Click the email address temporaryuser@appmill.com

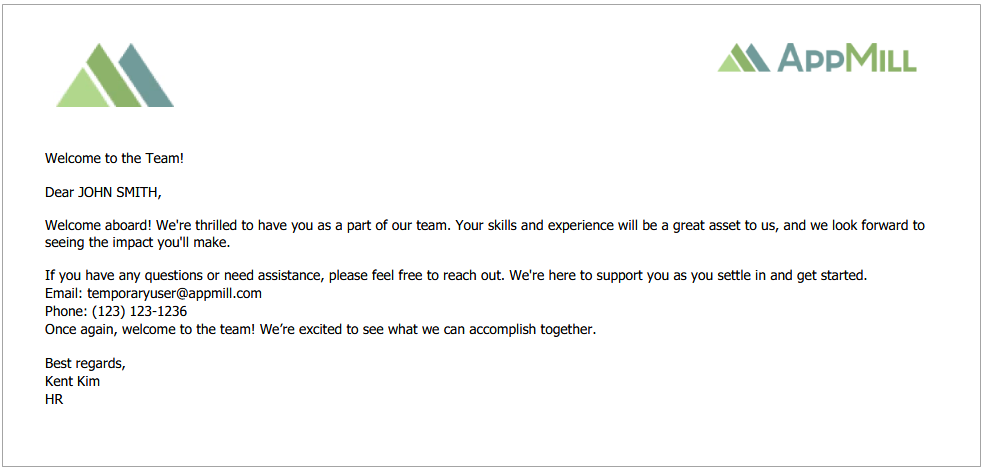coord(174,293)
